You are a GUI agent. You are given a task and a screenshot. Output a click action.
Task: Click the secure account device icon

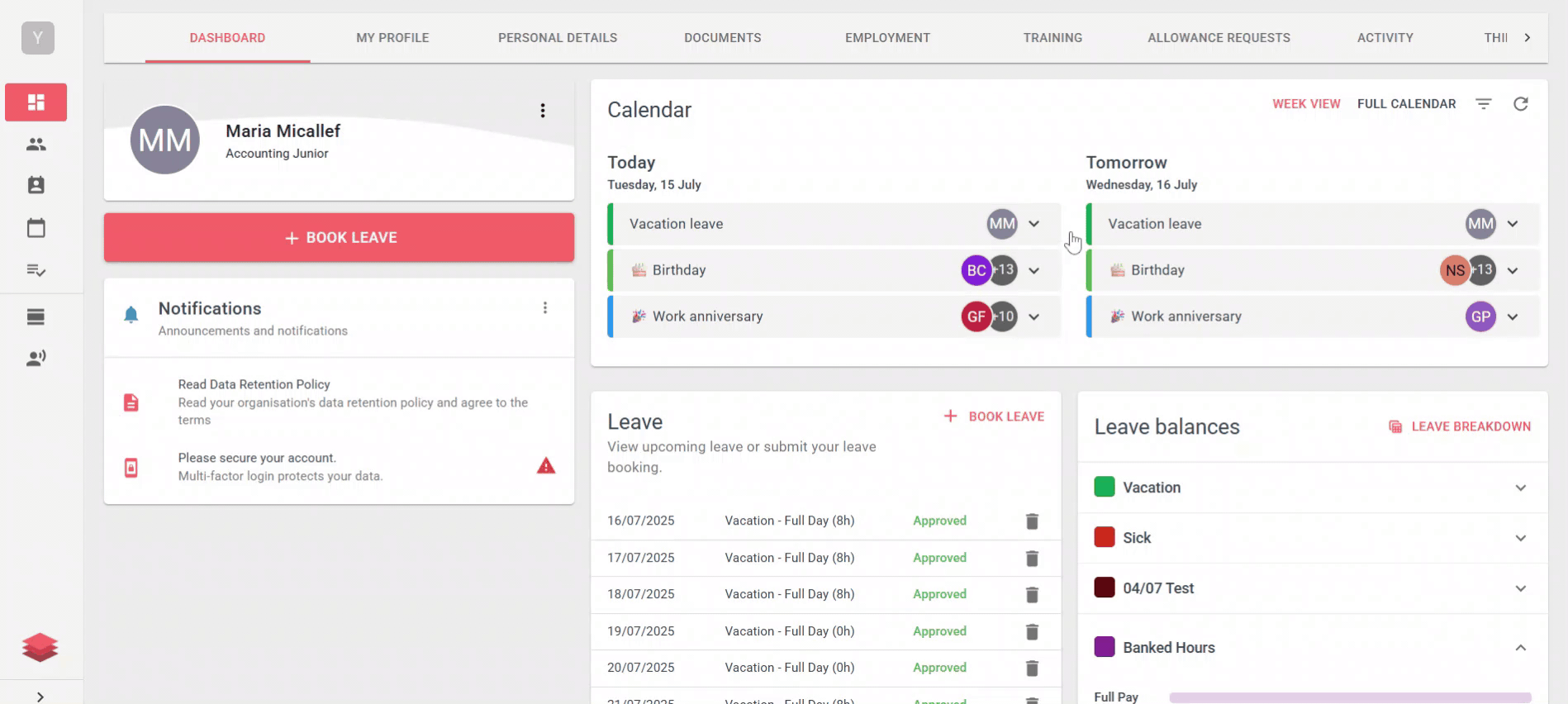(131, 468)
